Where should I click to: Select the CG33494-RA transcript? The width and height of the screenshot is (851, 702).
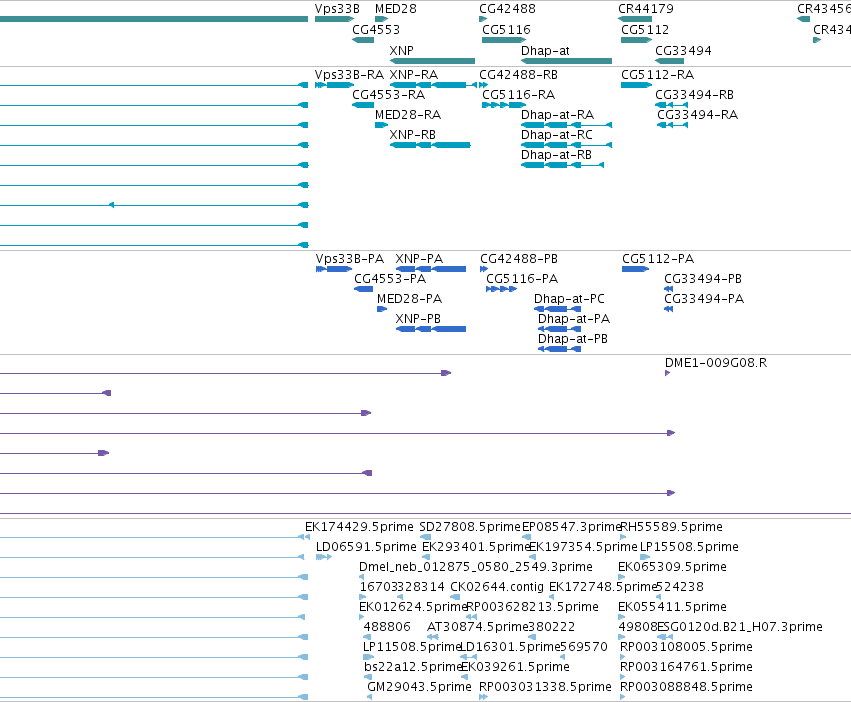tap(672, 125)
